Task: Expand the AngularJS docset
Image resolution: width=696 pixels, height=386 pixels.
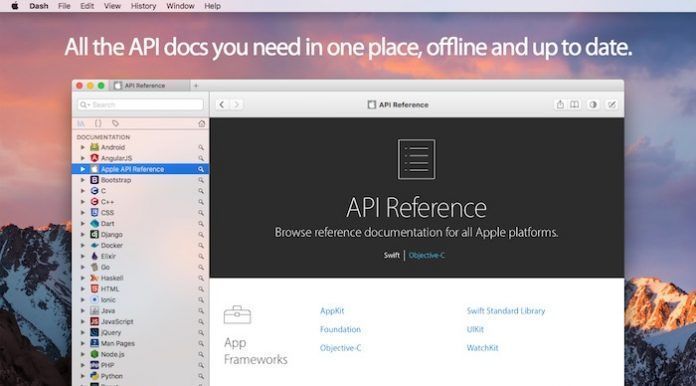Action: [83, 158]
